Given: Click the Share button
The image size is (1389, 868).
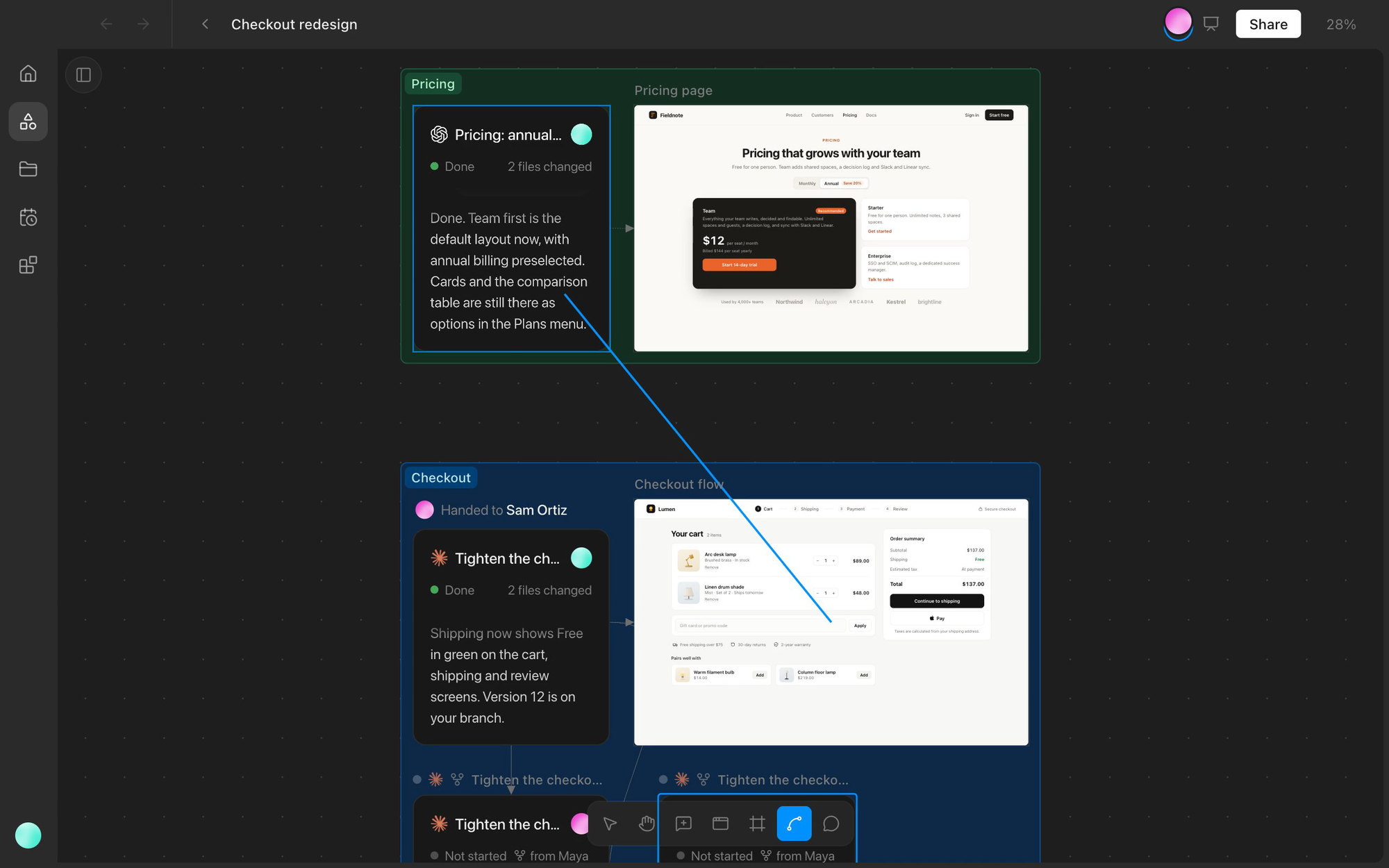Looking at the screenshot, I should click(x=1268, y=24).
